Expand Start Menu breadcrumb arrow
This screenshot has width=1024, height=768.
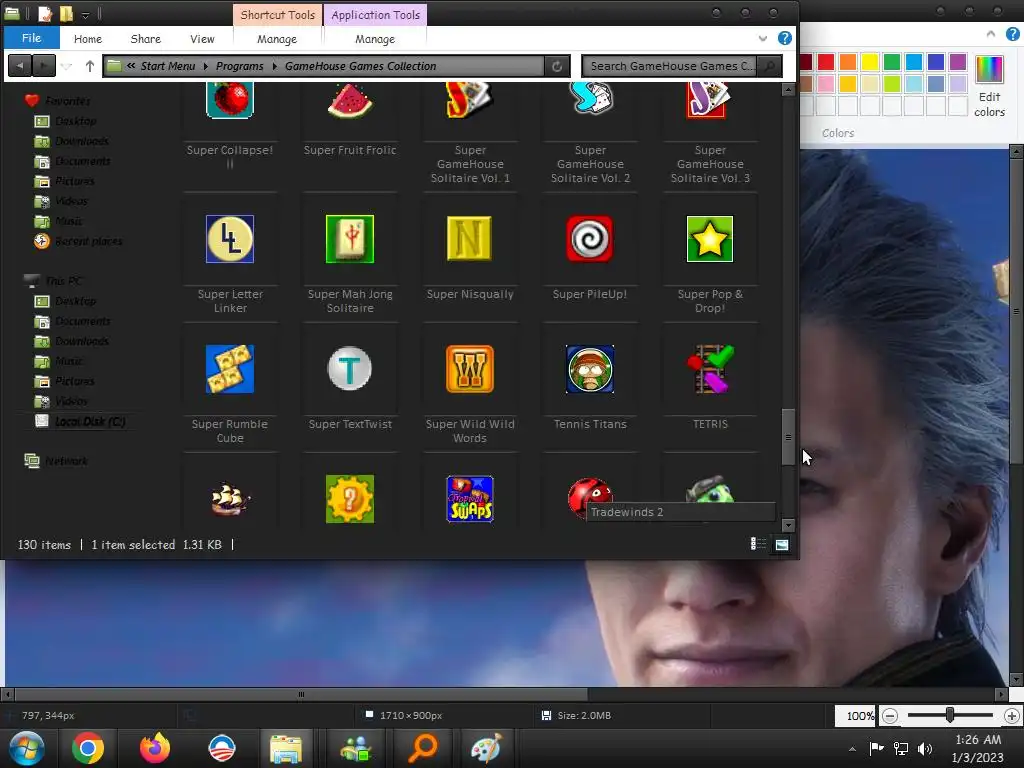206,66
